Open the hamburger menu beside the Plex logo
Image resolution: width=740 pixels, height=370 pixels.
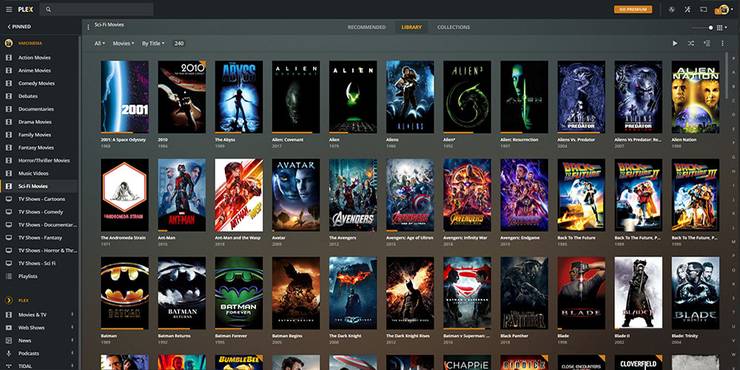pos(9,9)
